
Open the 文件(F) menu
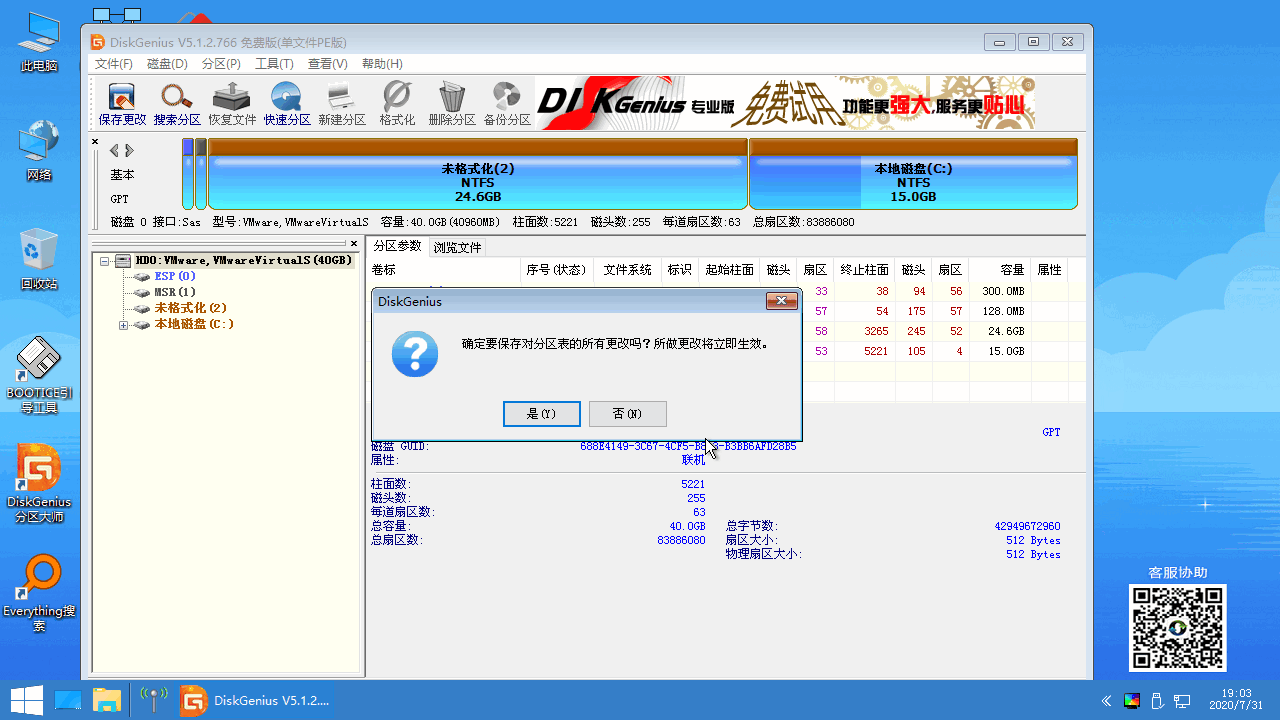114,64
